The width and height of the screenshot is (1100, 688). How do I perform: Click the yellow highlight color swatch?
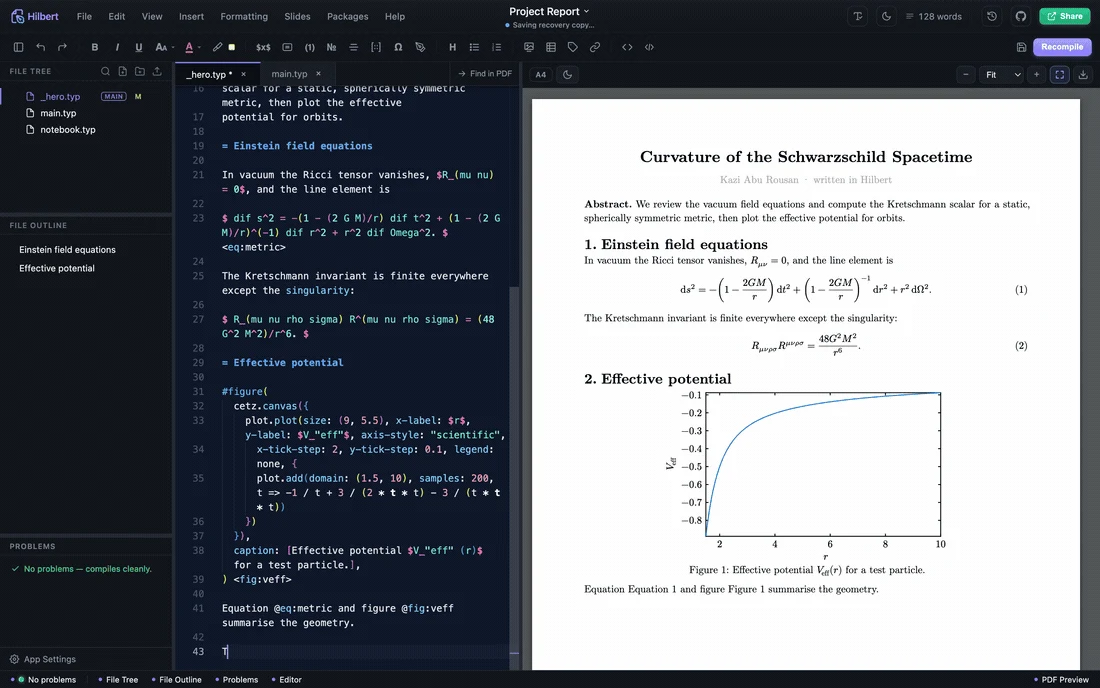(x=232, y=47)
